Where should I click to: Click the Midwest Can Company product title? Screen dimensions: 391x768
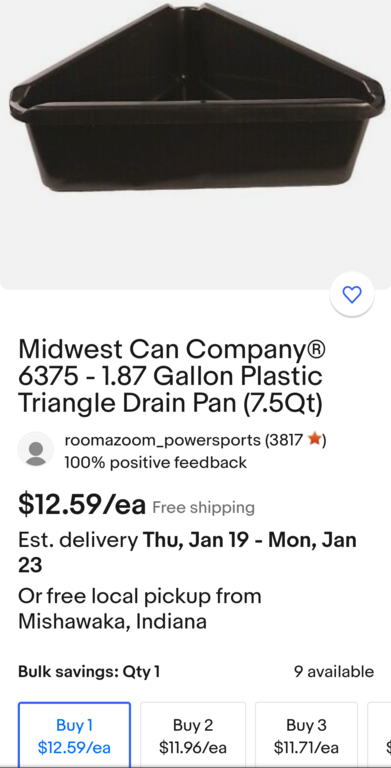(172, 376)
